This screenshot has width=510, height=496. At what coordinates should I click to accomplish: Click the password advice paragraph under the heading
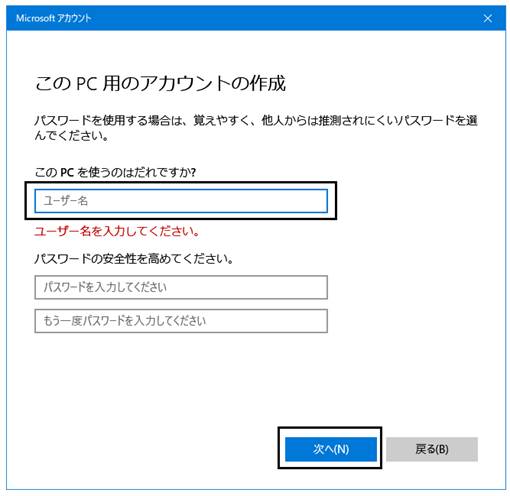pyautogui.click(x=256, y=128)
